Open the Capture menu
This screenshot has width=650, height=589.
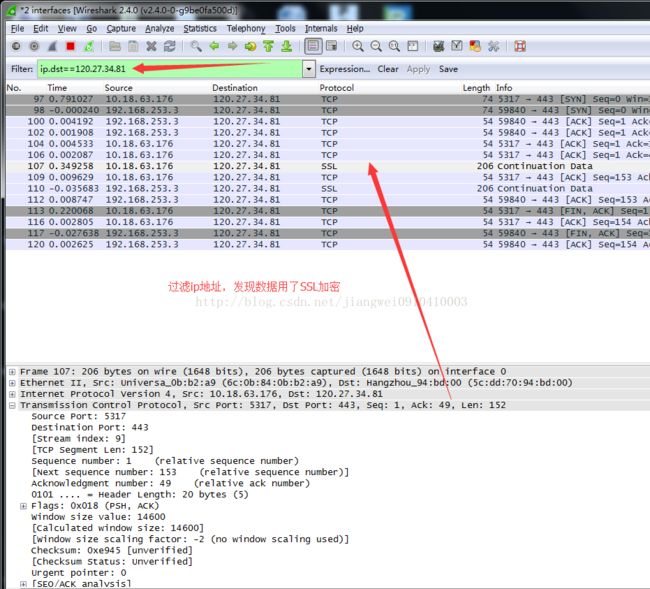[x=121, y=29]
